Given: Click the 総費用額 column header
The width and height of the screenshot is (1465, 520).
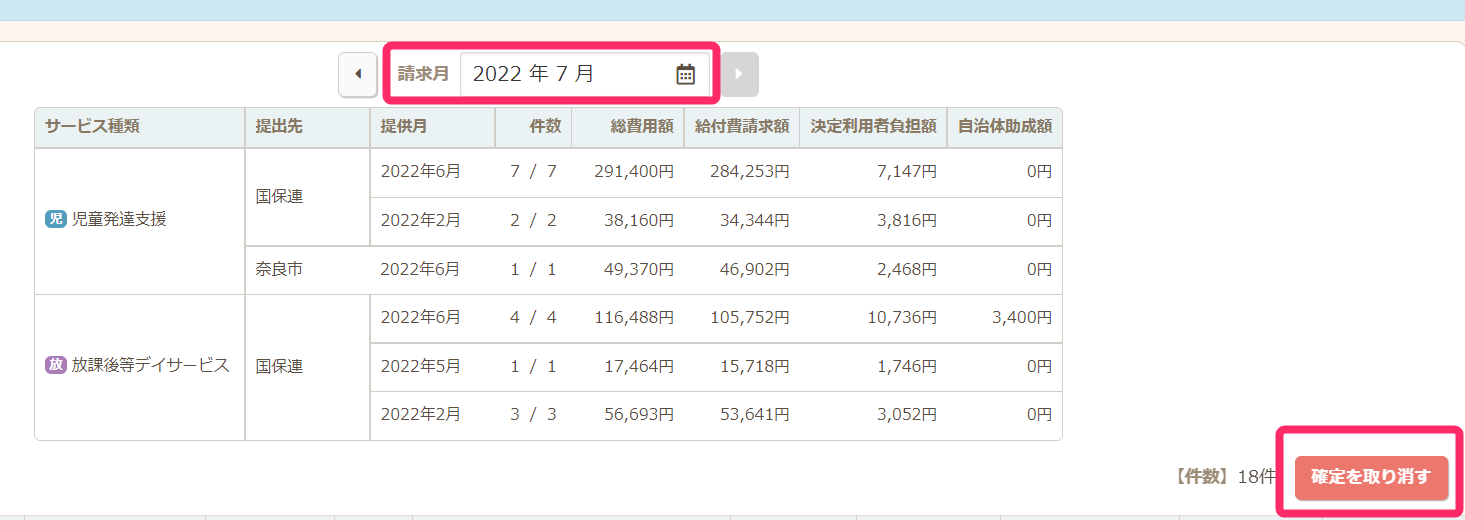Looking at the screenshot, I should (642, 127).
